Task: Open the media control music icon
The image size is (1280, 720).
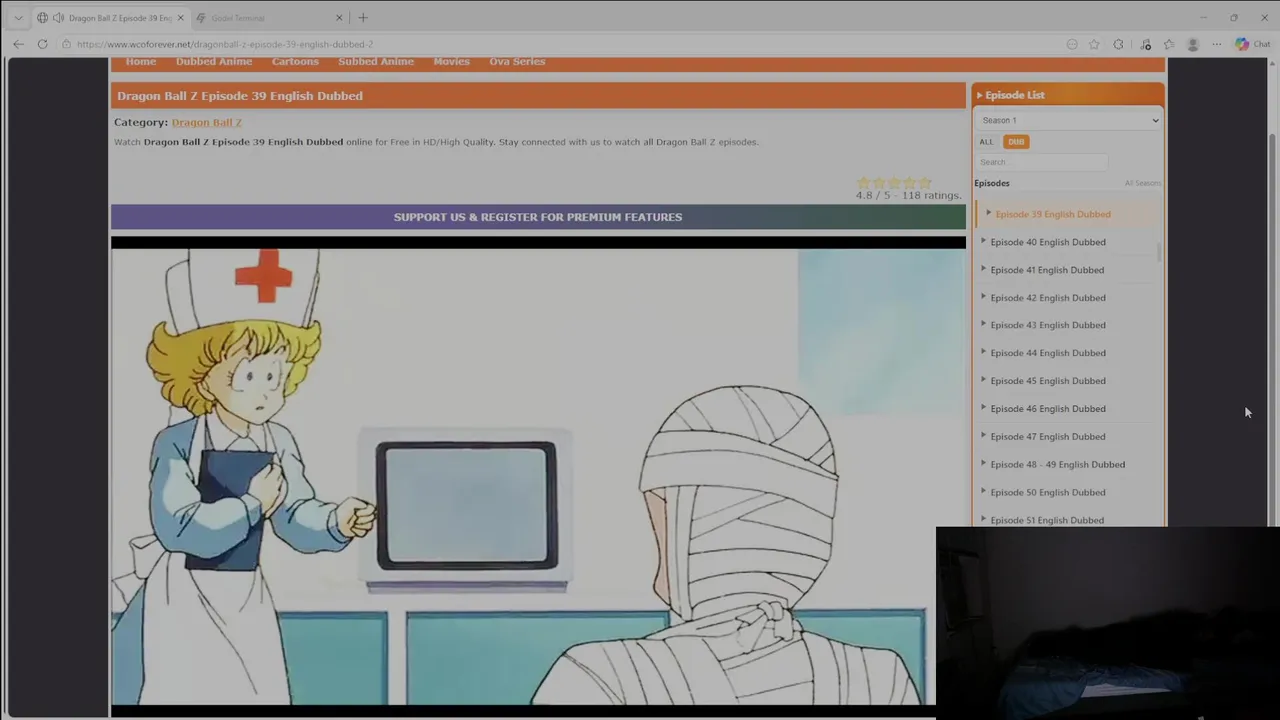Action: tap(1145, 44)
